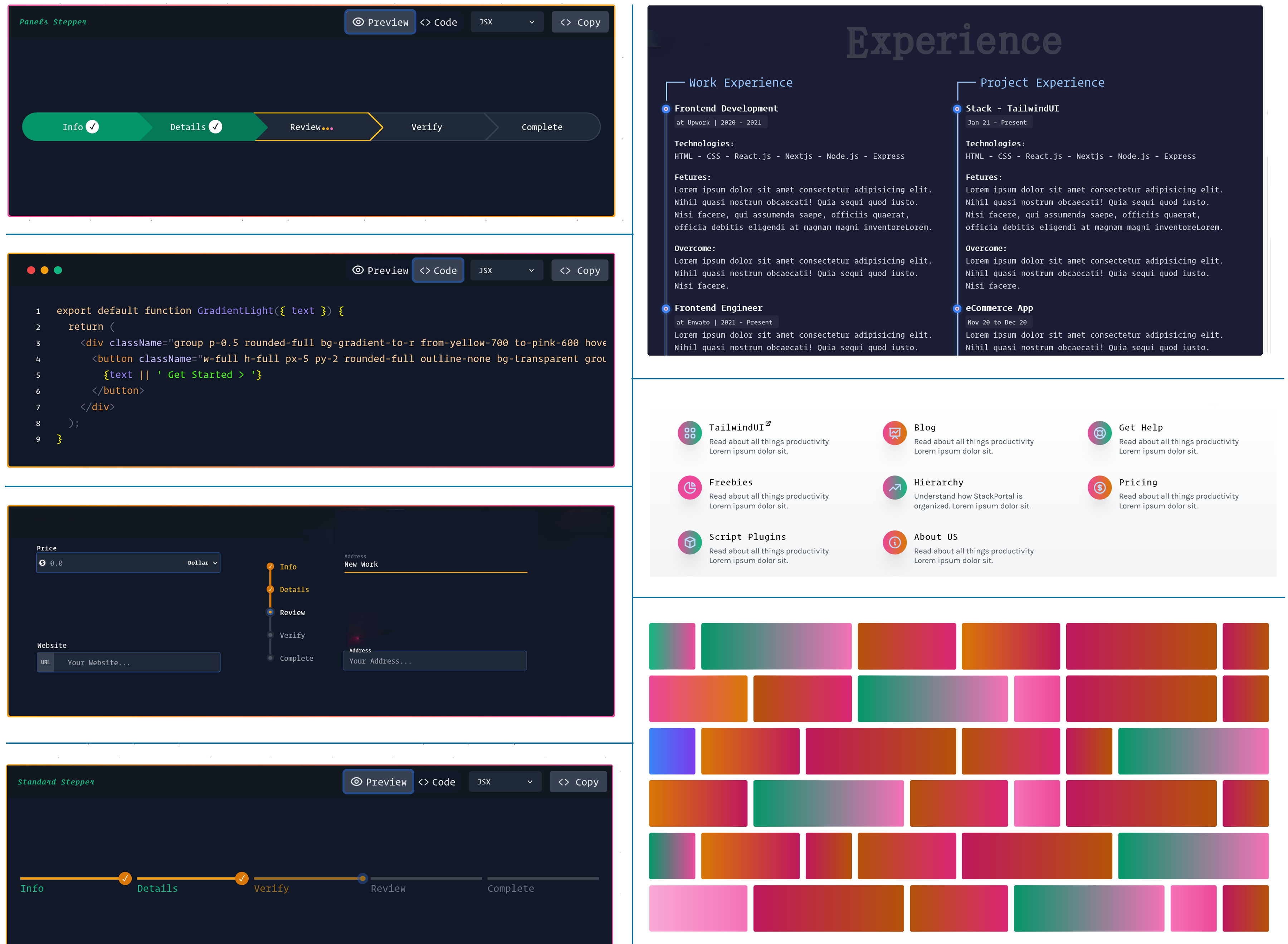Click the Complete label in Standard Stepper
Viewport: 1288px width, 944px height.
(x=511, y=889)
